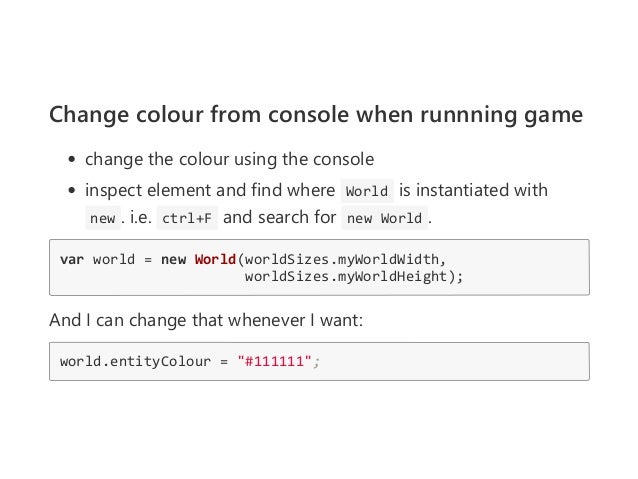Screen dimensions: 638x479
Task: Click the first bullet about changing colour
Action: [x=229, y=159]
